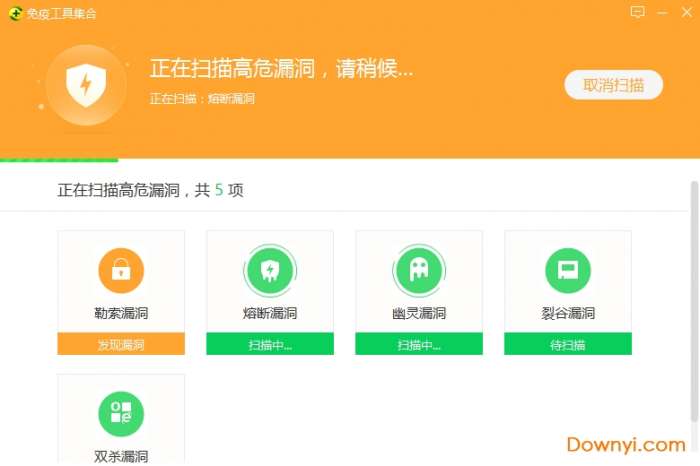
Task: Click the 勒索漏洞 label text
Action: [x=121, y=313]
